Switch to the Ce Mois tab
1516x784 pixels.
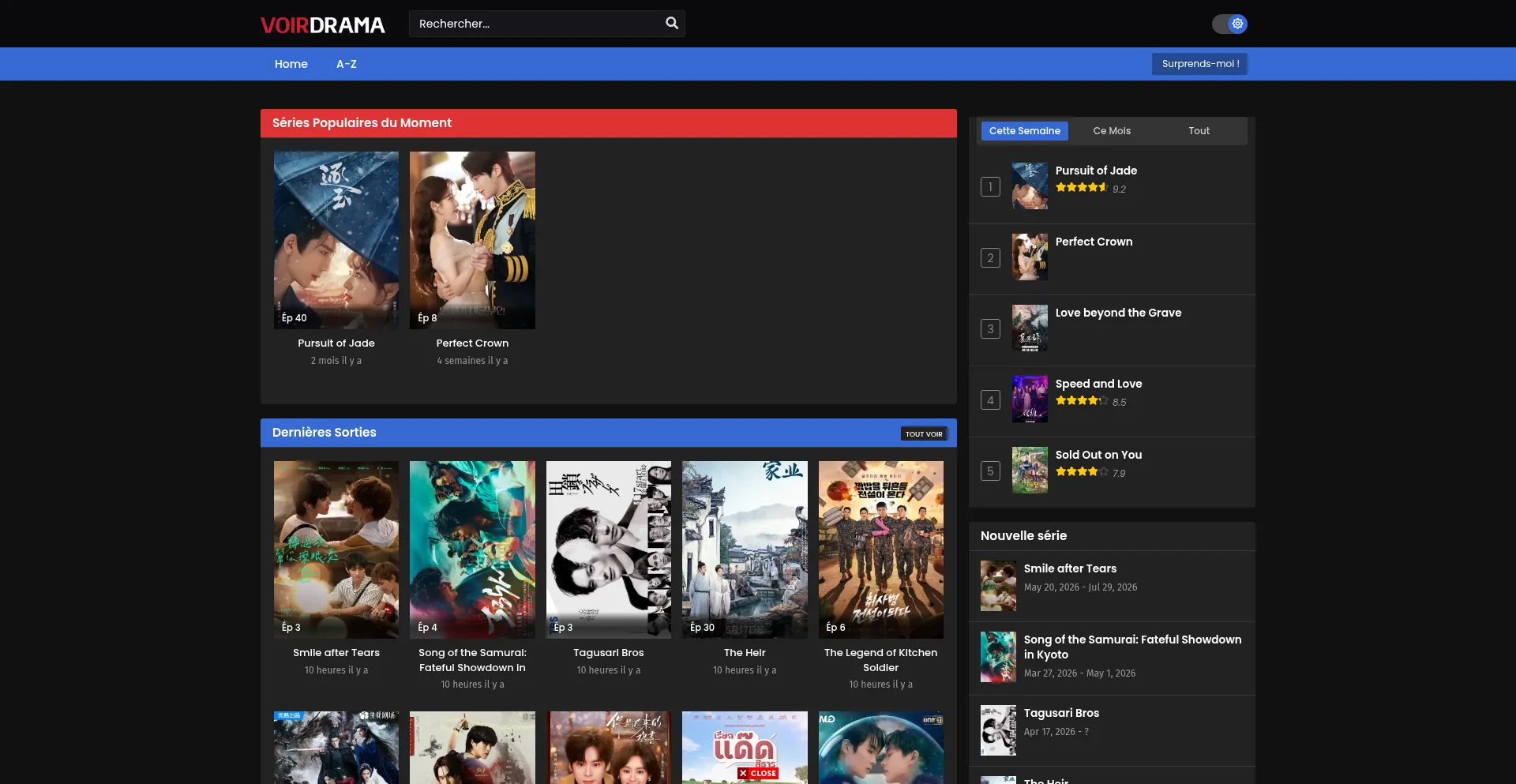[1112, 131]
